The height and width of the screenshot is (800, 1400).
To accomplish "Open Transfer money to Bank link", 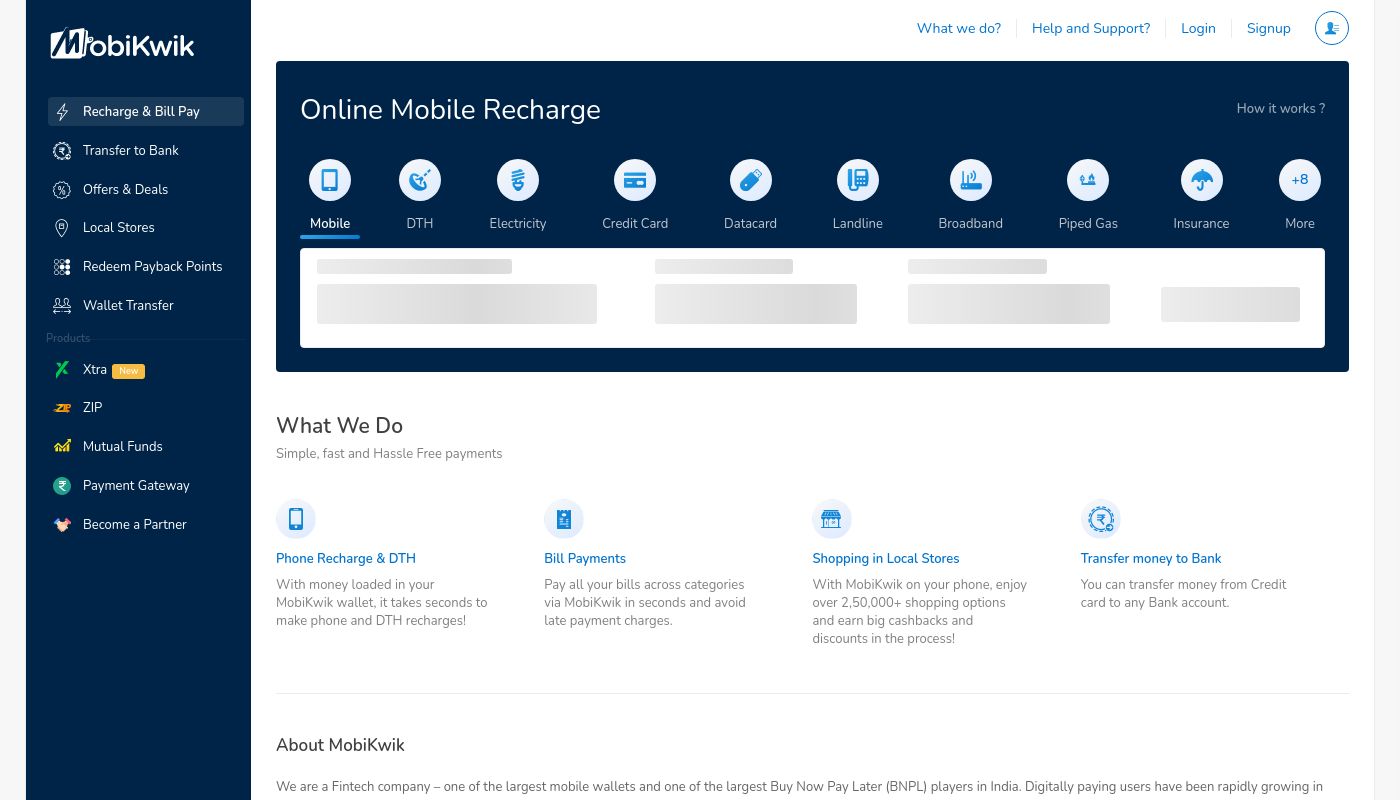I will tap(1151, 559).
